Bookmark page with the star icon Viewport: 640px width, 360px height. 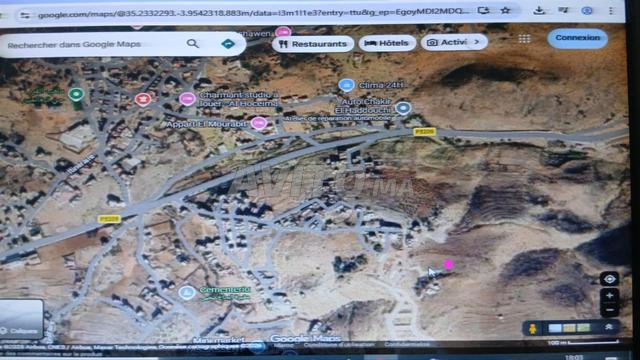pyautogui.click(x=505, y=10)
